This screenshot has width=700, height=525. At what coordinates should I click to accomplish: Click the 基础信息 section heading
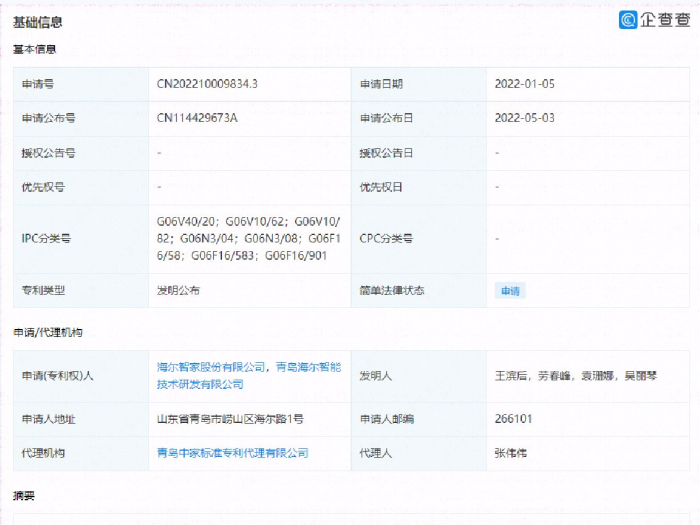tap(38, 22)
